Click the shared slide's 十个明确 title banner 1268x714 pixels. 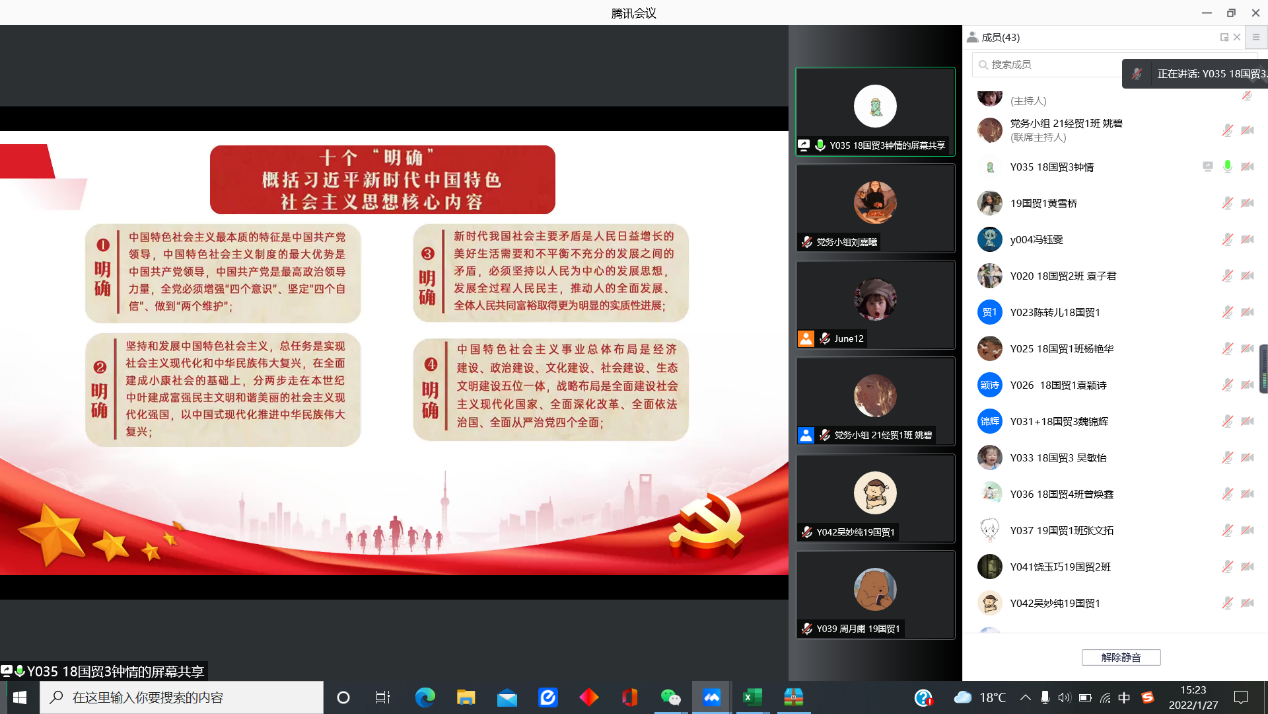click(382, 180)
